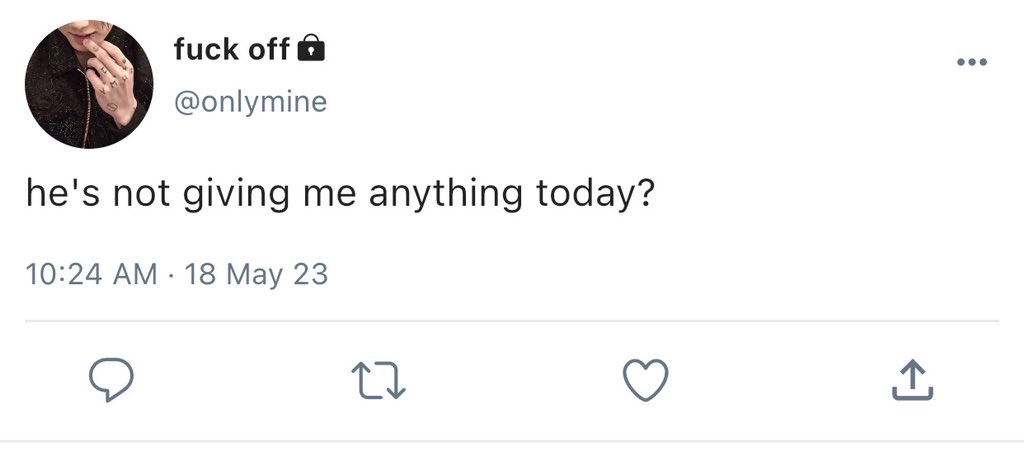Click the @onlymine handle
Viewport: 1024px width, 456px height.
(x=250, y=102)
